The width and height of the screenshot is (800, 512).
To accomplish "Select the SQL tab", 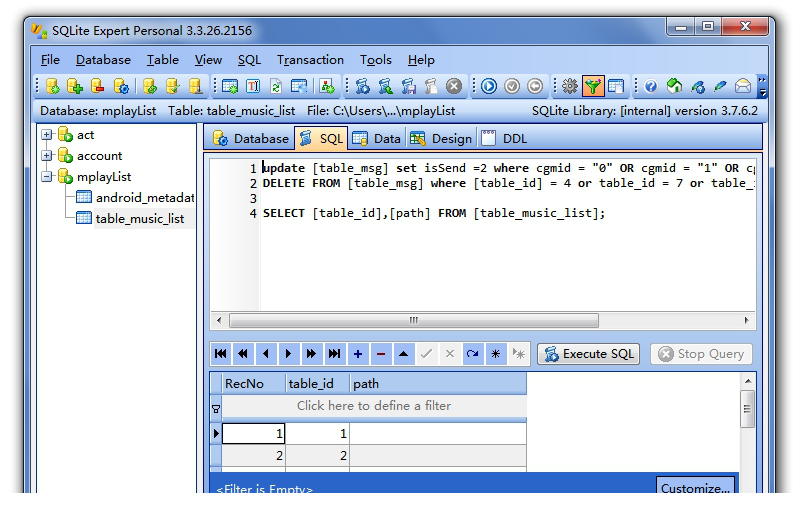I will click(321, 138).
